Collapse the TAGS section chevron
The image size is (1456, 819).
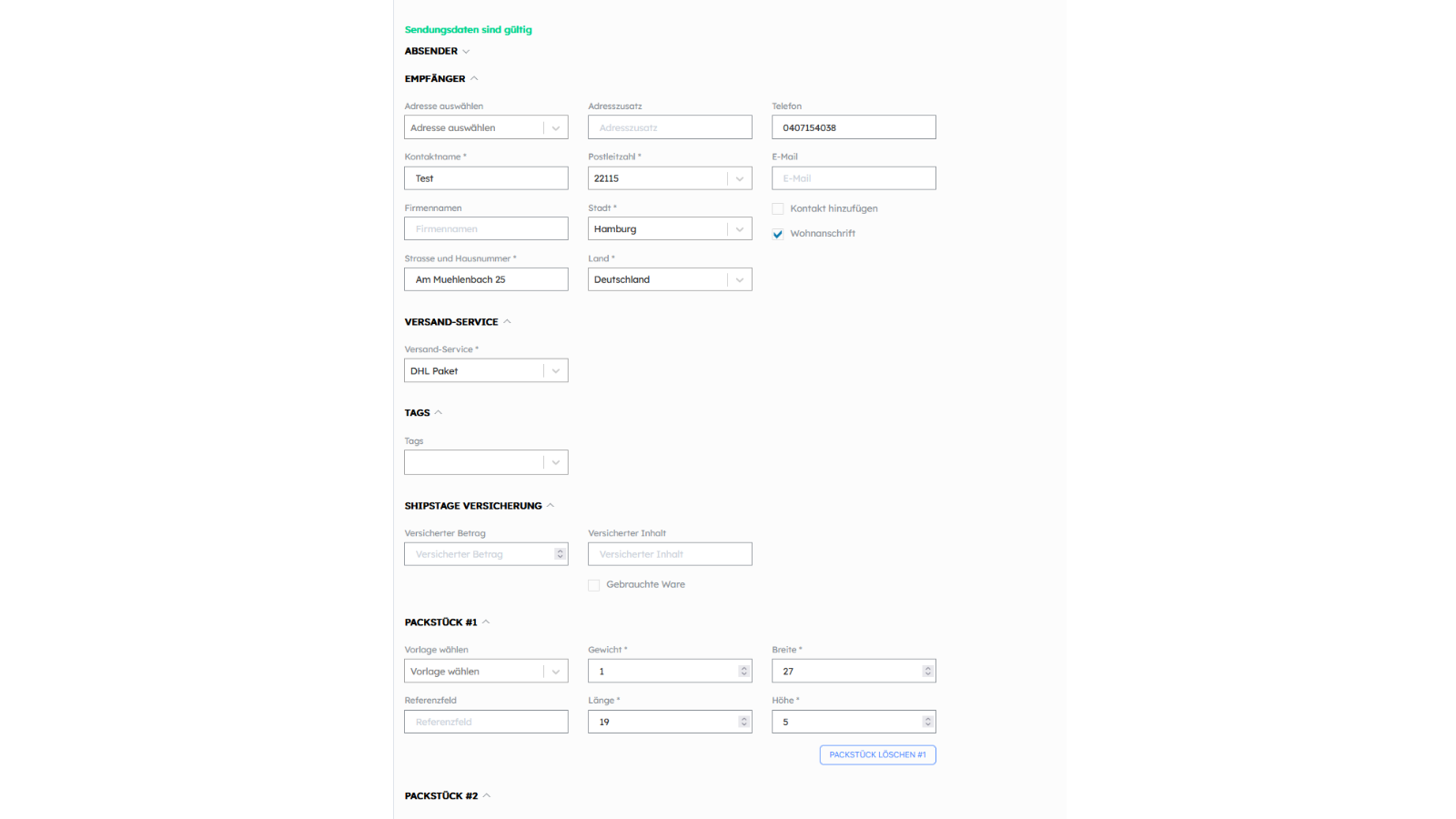coord(439,412)
